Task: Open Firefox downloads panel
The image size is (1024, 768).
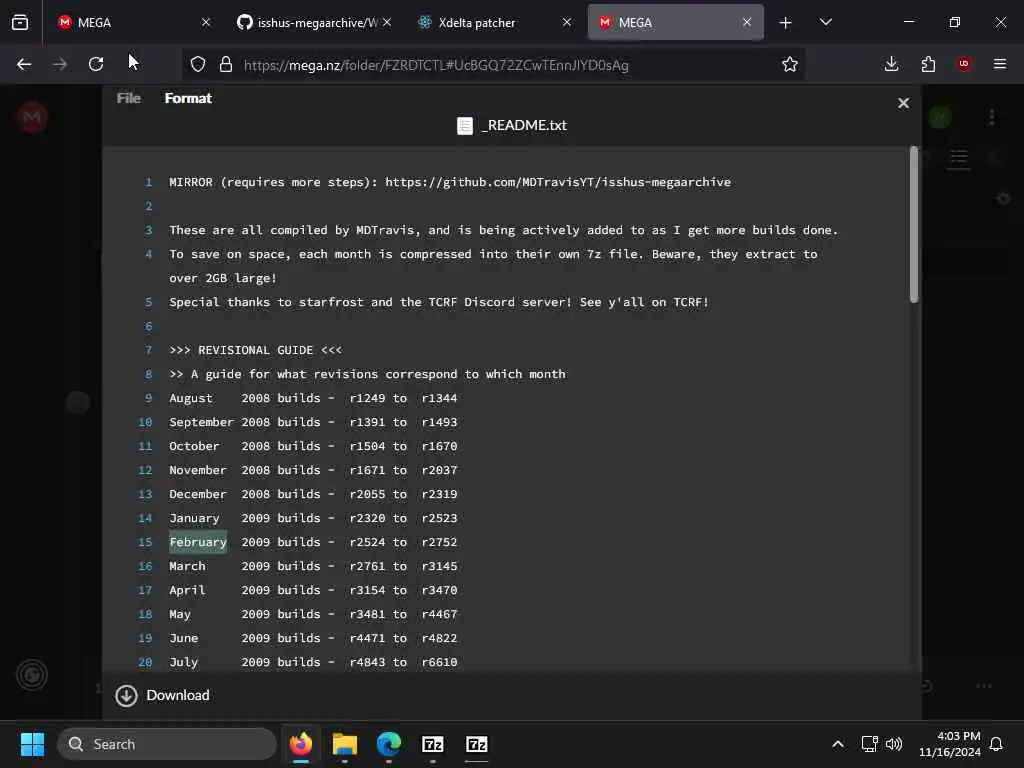Action: [x=891, y=64]
